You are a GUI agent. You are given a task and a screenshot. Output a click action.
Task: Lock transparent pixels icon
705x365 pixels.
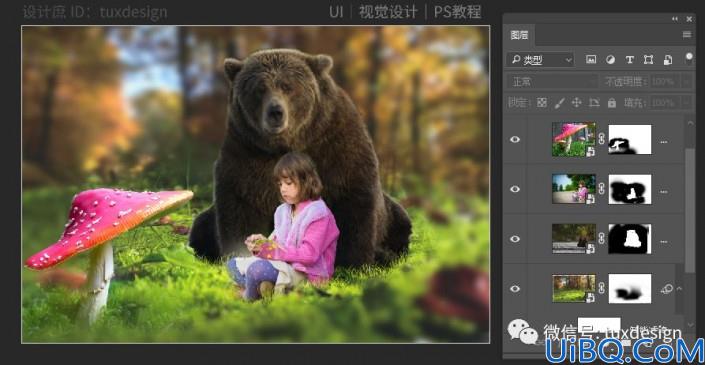coord(542,103)
